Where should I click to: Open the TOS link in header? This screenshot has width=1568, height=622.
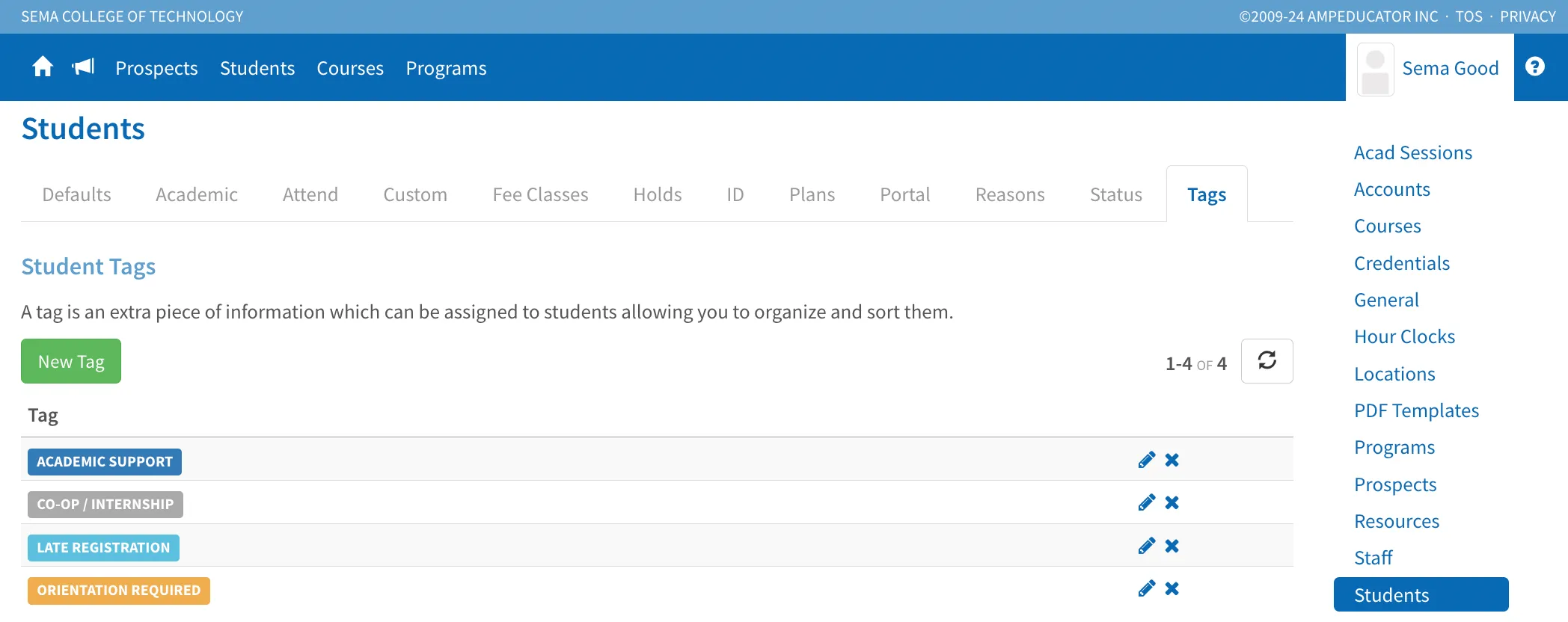[1469, 16]
